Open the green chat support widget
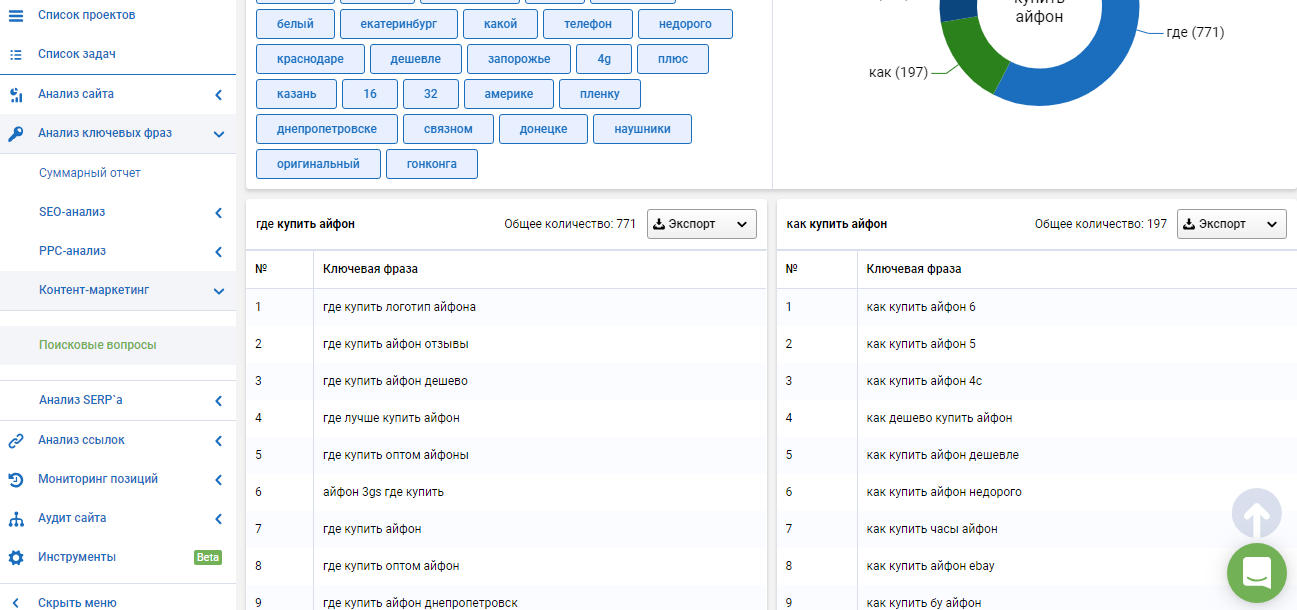Image resolution: width=1297 pixels, height=610 pixels. (1256, 573)
